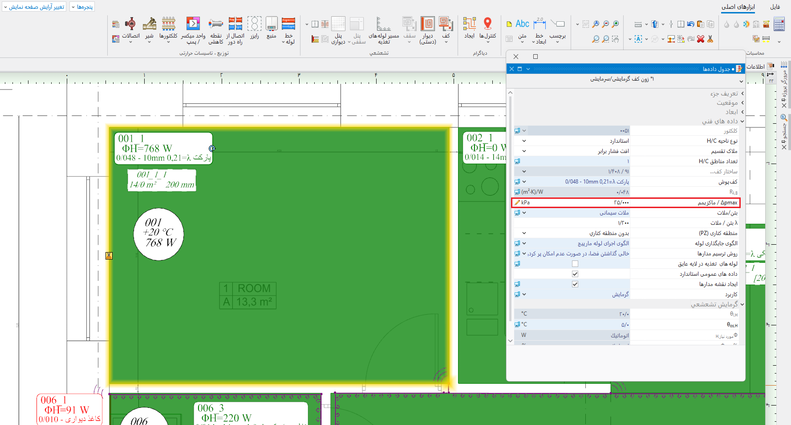The image size is (791, 425).
Task: Click the red X delete icon
Action: click(x=700, y=39)
